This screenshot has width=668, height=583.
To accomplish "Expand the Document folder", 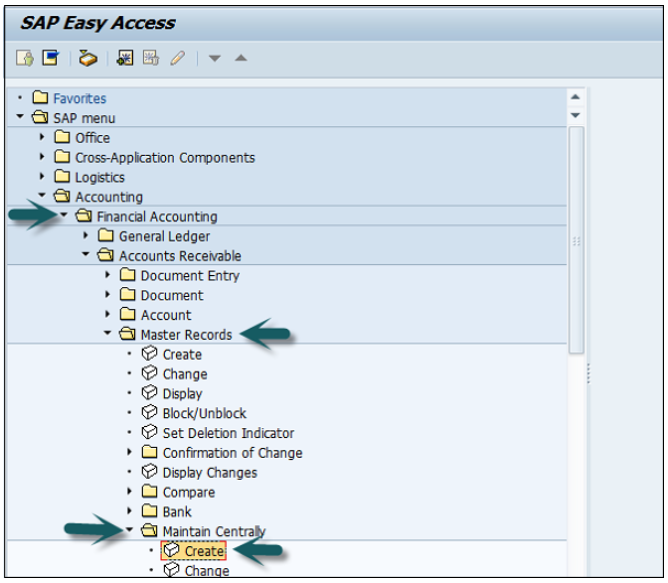I will tap(108, 294).
